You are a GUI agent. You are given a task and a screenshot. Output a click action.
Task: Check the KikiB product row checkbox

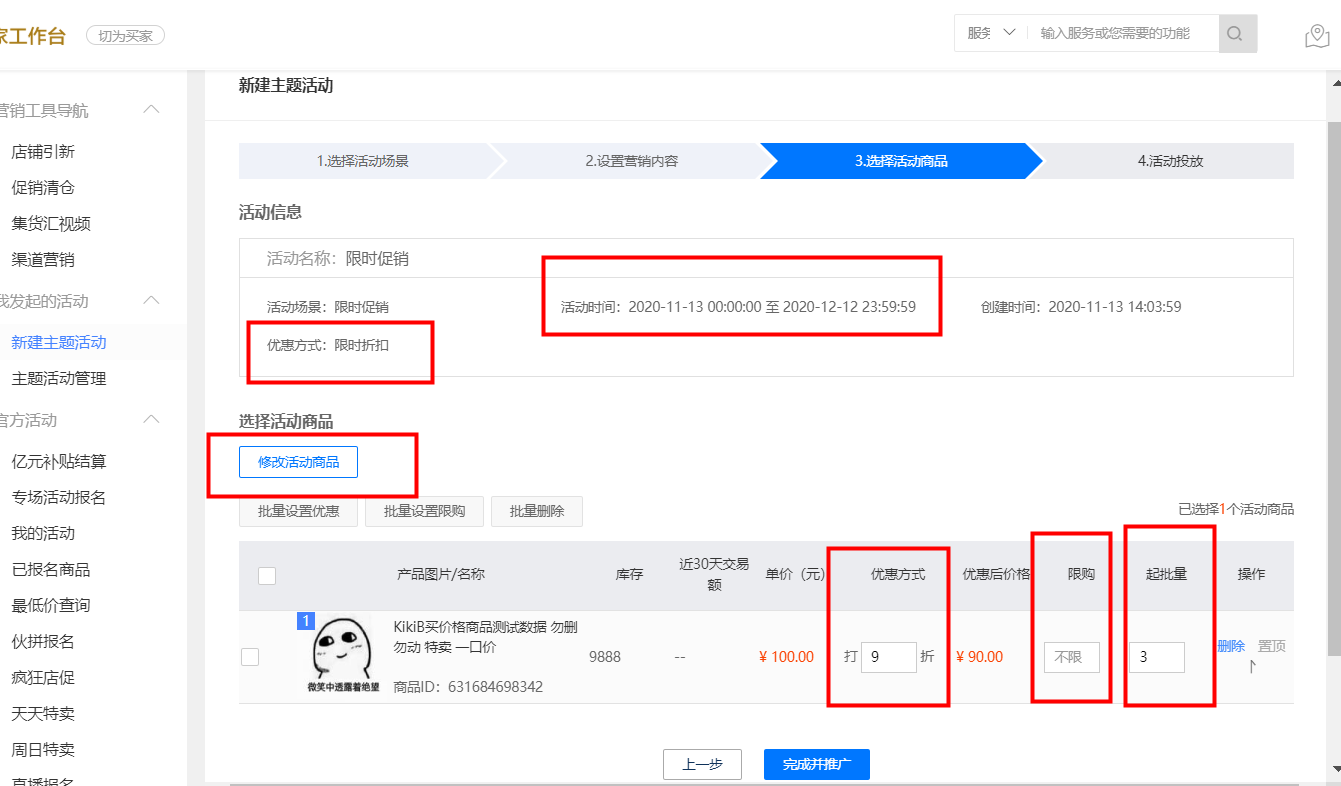pyautogui.click(x=249, y=657)
